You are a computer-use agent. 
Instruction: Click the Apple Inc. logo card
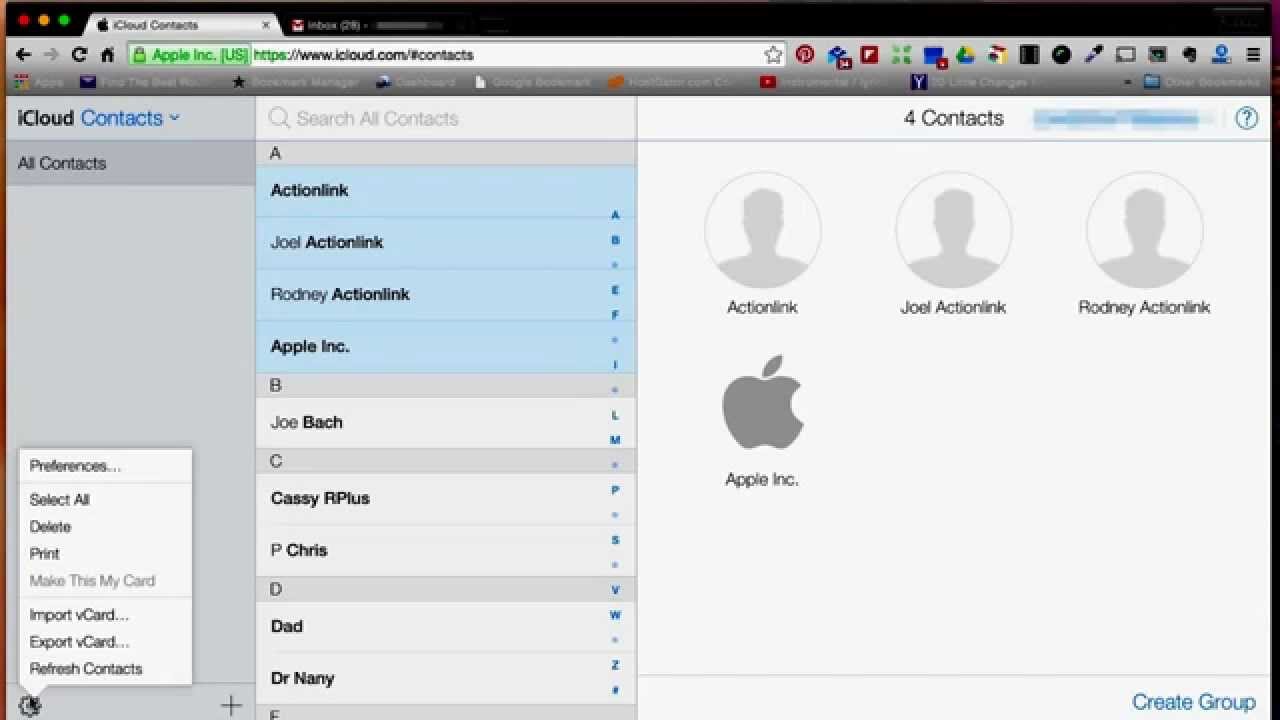[763, 402]
